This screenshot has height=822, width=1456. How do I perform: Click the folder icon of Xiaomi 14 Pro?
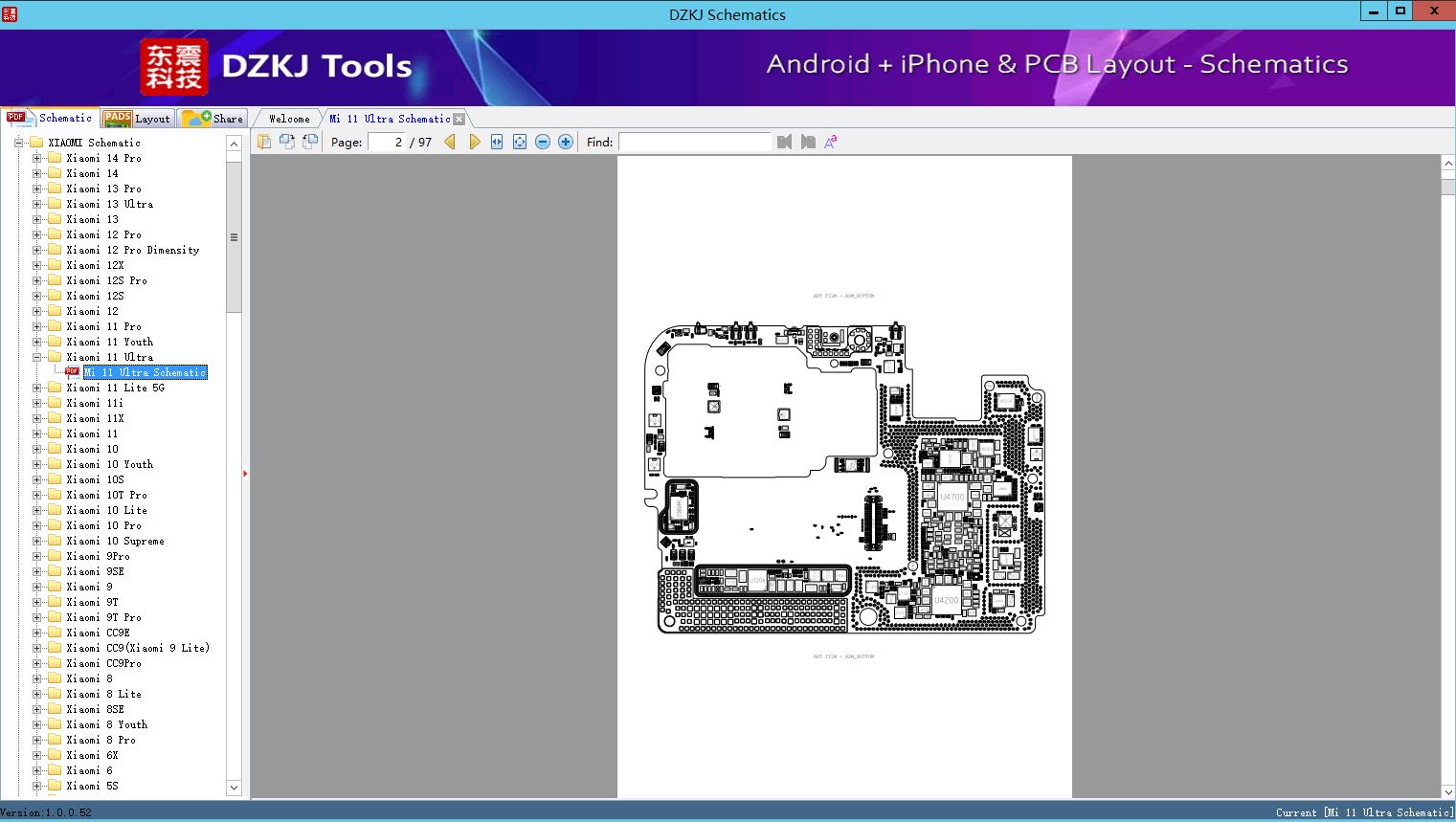tap(55, 158)
